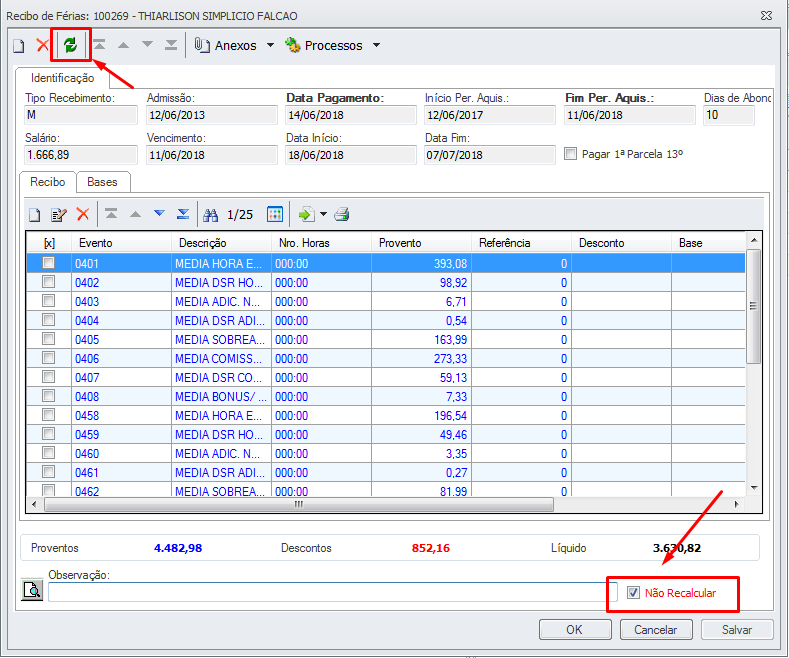Open grid columns configuration icon

click(x=275, y=214)
